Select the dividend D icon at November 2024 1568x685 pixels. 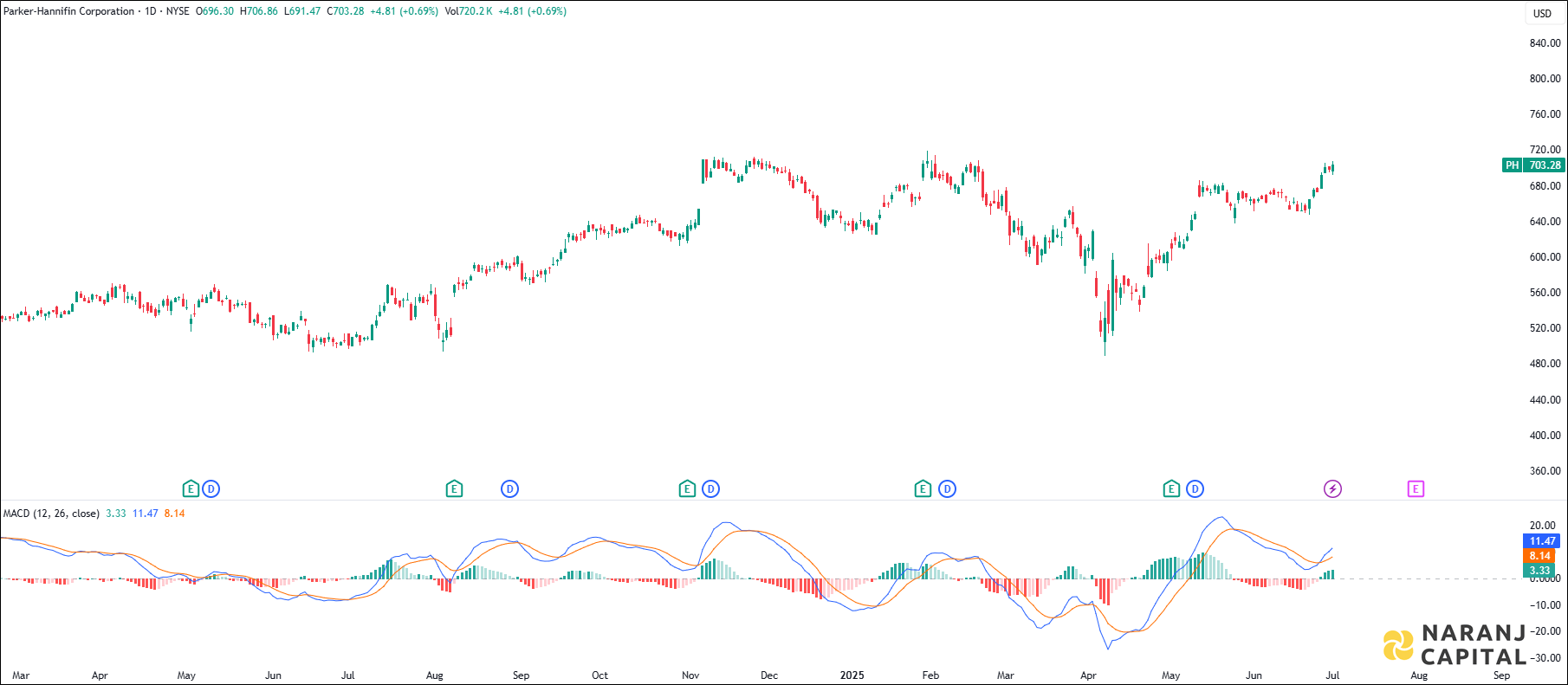coord(710,489)
